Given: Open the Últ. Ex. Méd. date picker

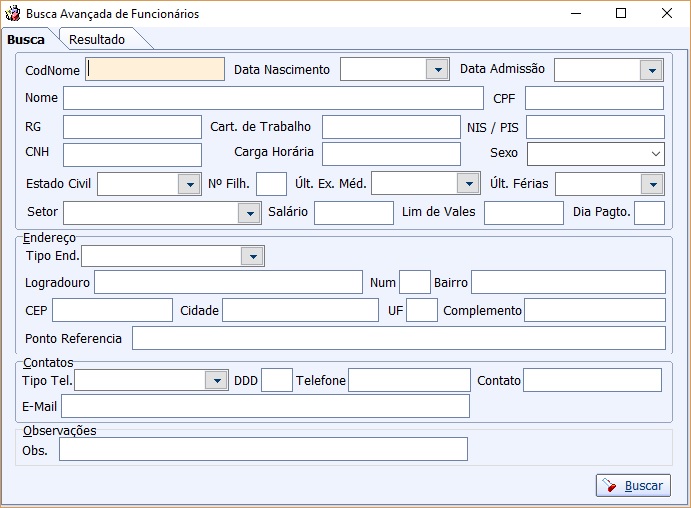Looking at the screenshot, I should tap(468, 183).
